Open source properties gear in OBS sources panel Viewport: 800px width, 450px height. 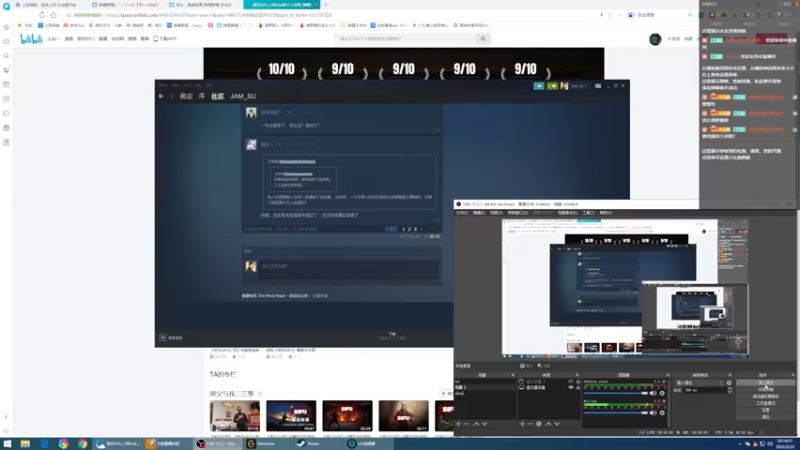click(539, 423)
